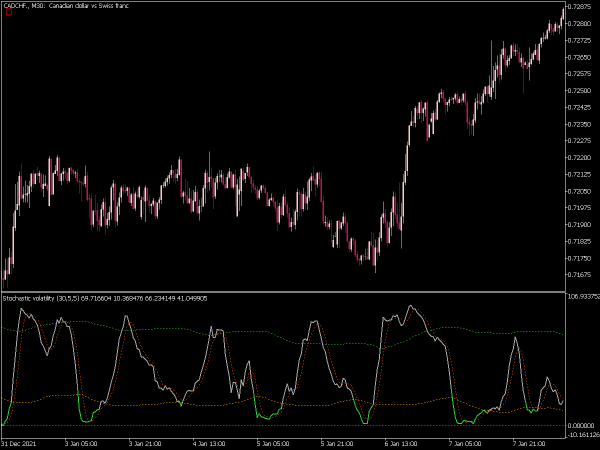
Task: Click the 0.71675 price label
Action: (579, 275)
